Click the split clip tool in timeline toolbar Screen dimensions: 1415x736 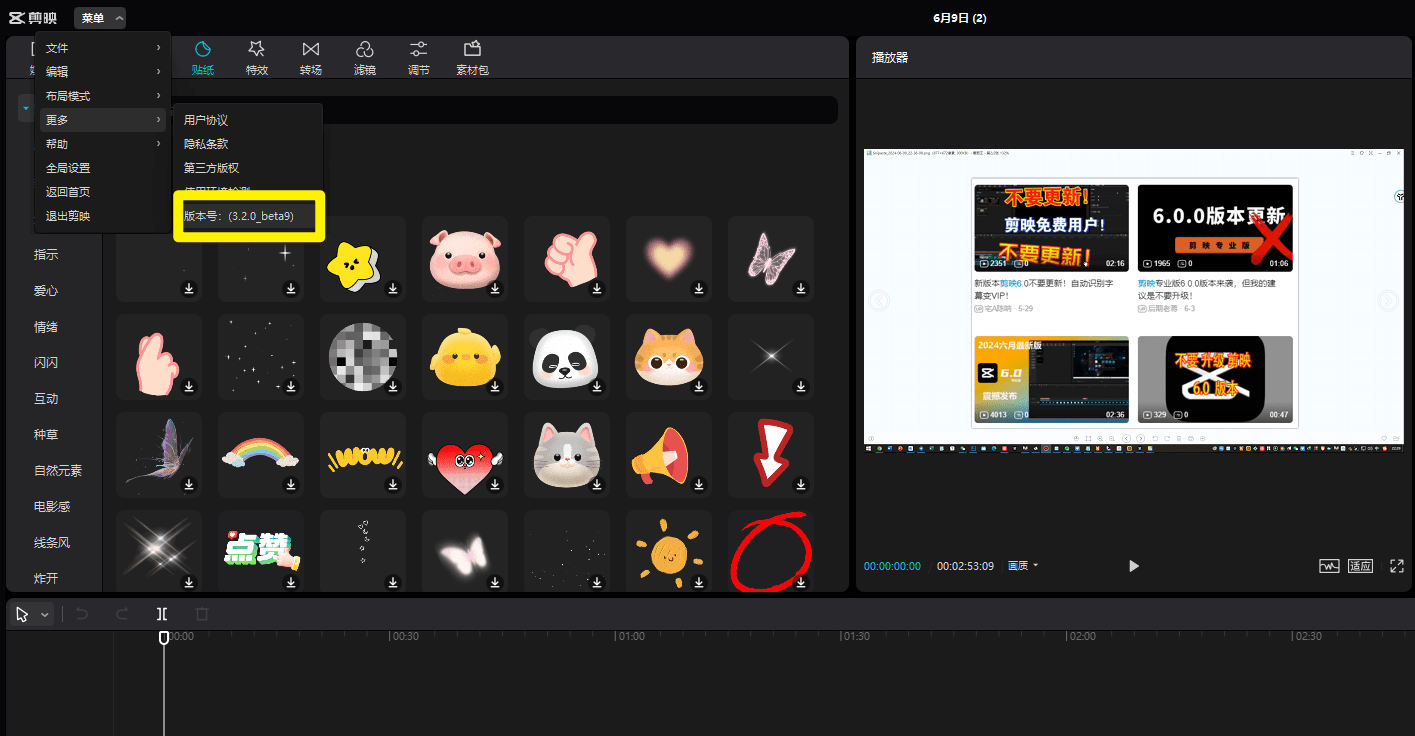[x=162, y=614]
